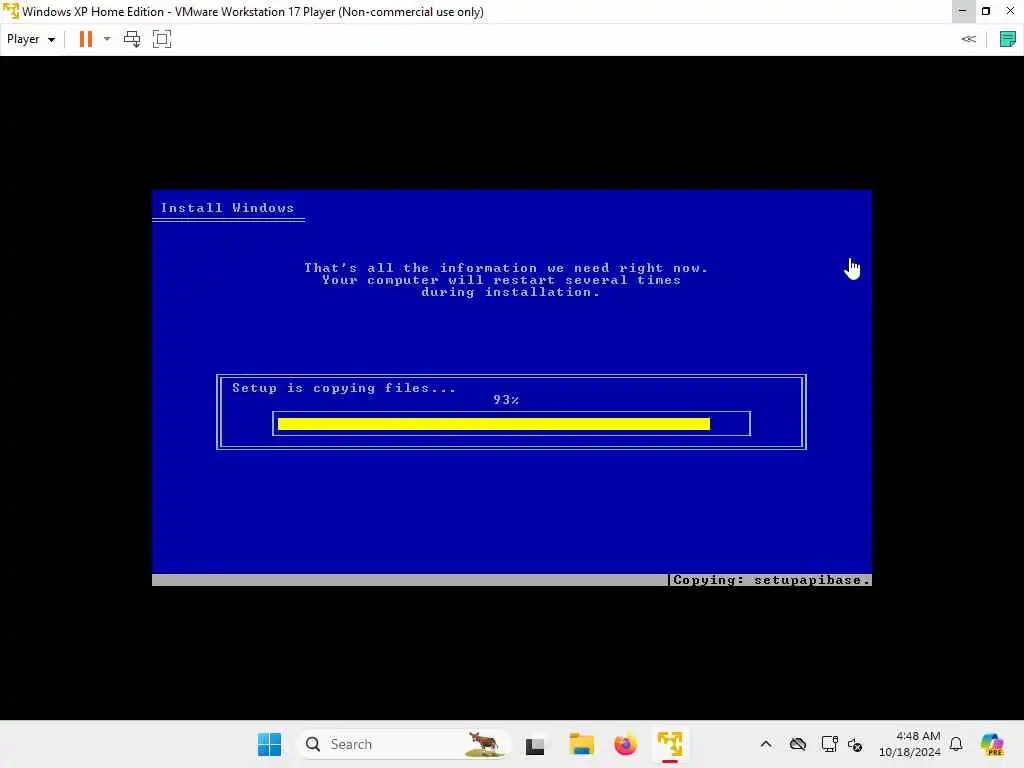Click the 93% progress value
The height and width of the screenshot is (768, 1024).
[506, 400]
